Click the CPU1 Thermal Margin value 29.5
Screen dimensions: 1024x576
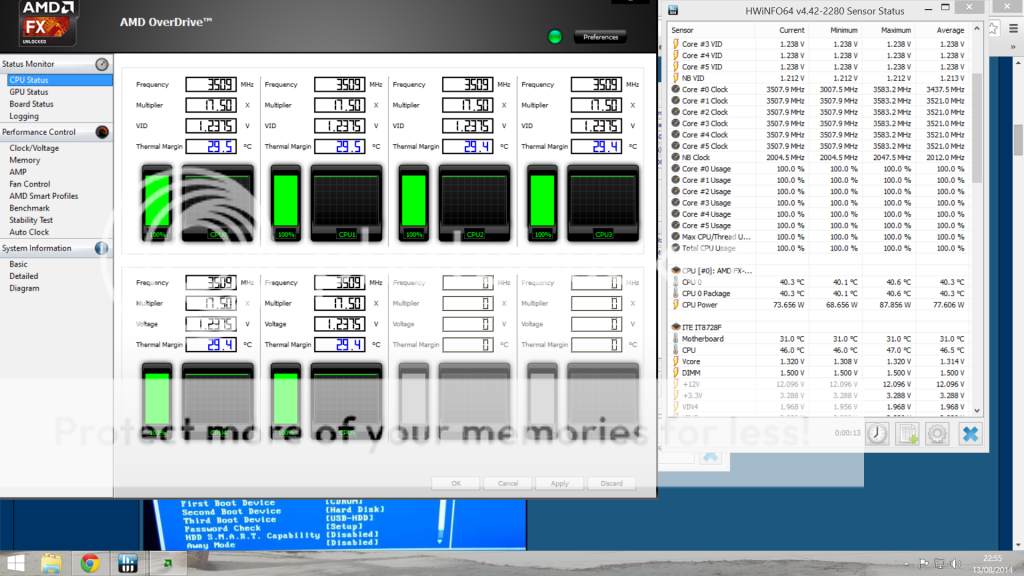[340, 146]
